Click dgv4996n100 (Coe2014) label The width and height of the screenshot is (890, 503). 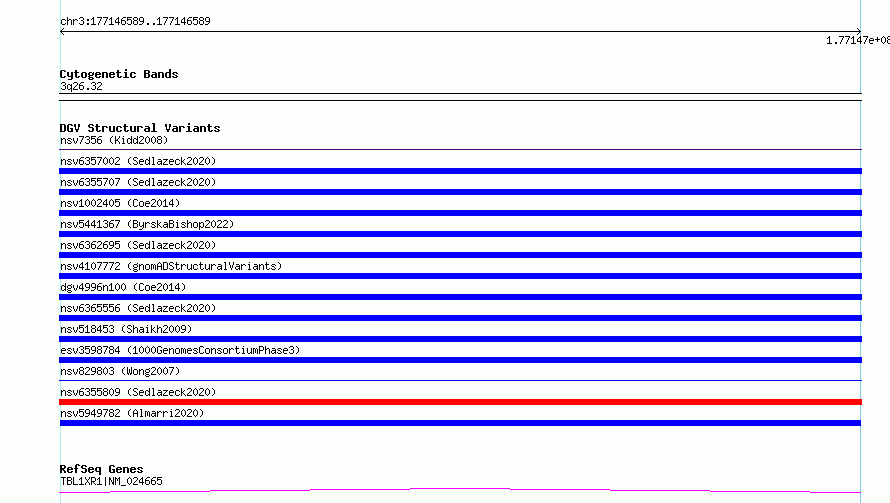coord(123,287)
